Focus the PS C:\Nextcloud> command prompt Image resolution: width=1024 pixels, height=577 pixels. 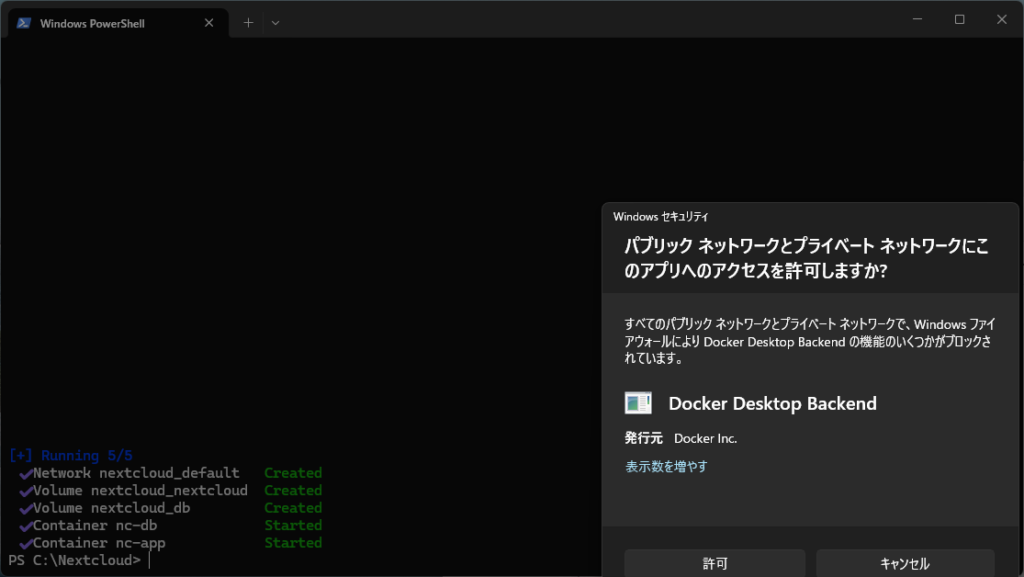tap(148, 560)
